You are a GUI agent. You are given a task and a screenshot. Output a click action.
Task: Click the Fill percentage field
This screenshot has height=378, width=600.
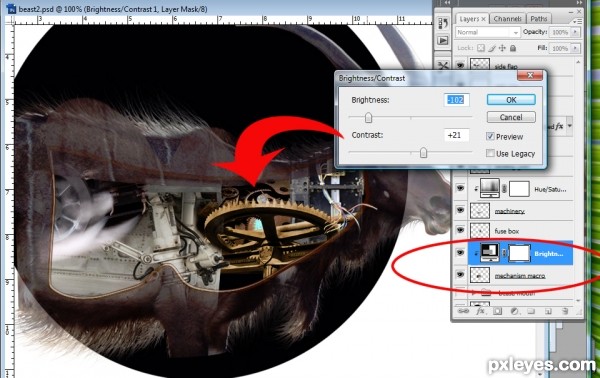[x=560, y=48]
